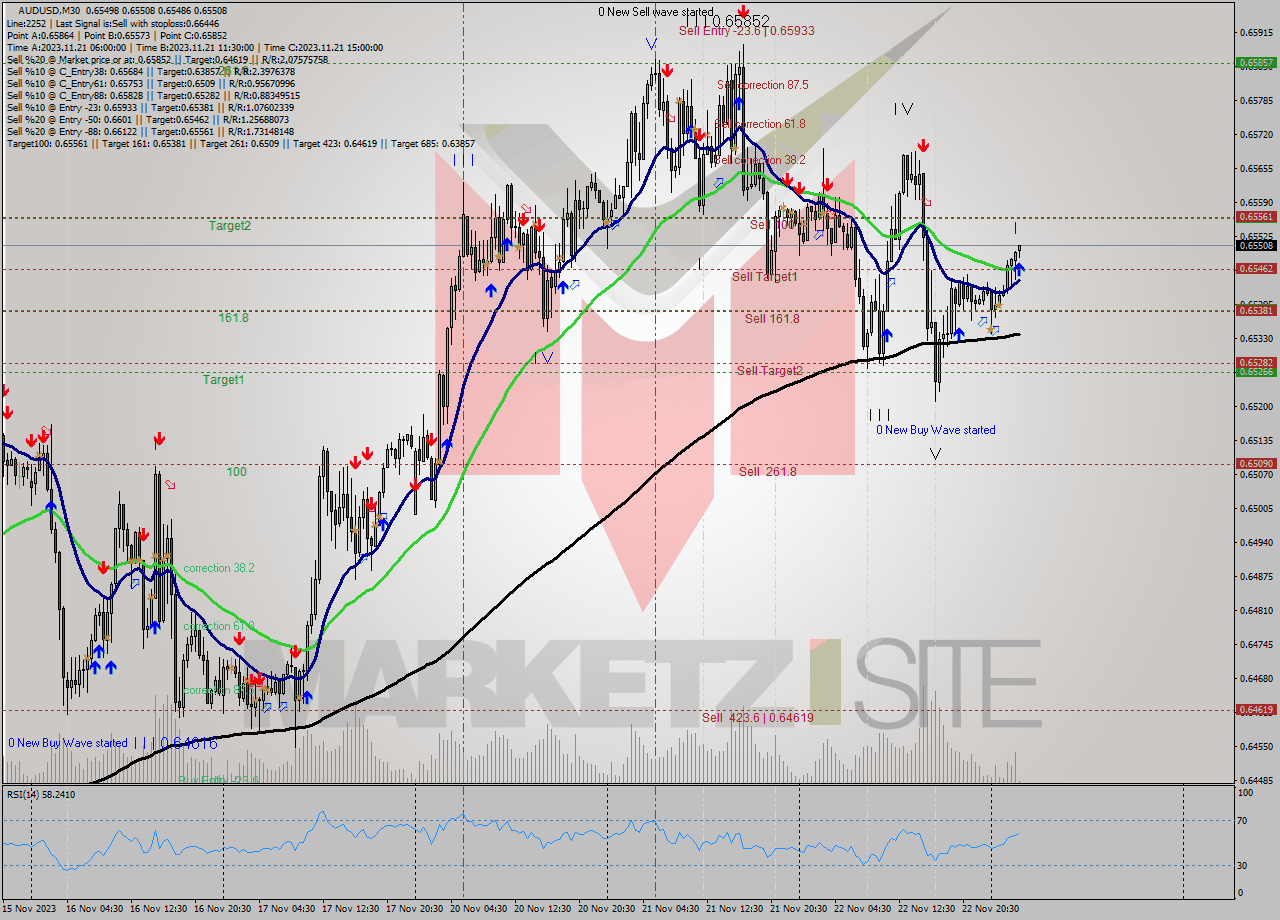The image size is (1280, 920).
Task: Click the '| | | 0.65852' wave label at top
Action: click(727, 21)
